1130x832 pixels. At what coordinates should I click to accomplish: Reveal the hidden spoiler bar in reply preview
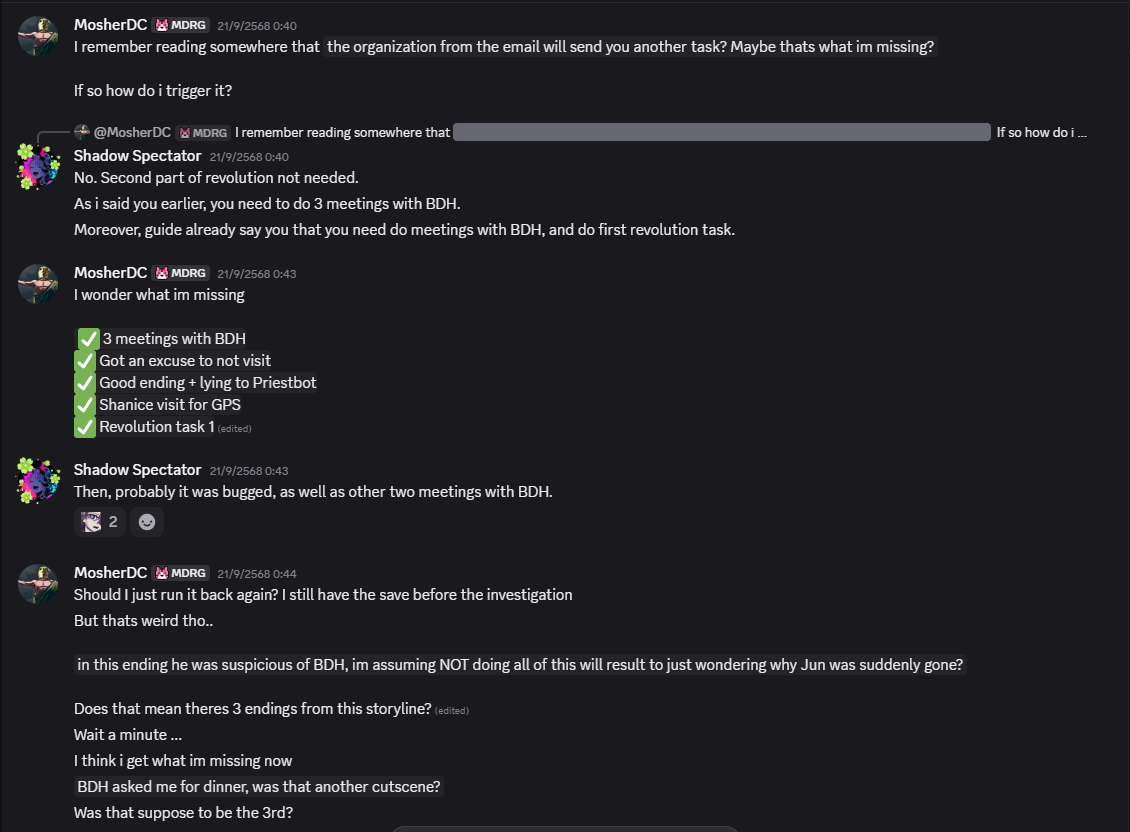pyautogui.click(x=721, y=132)
